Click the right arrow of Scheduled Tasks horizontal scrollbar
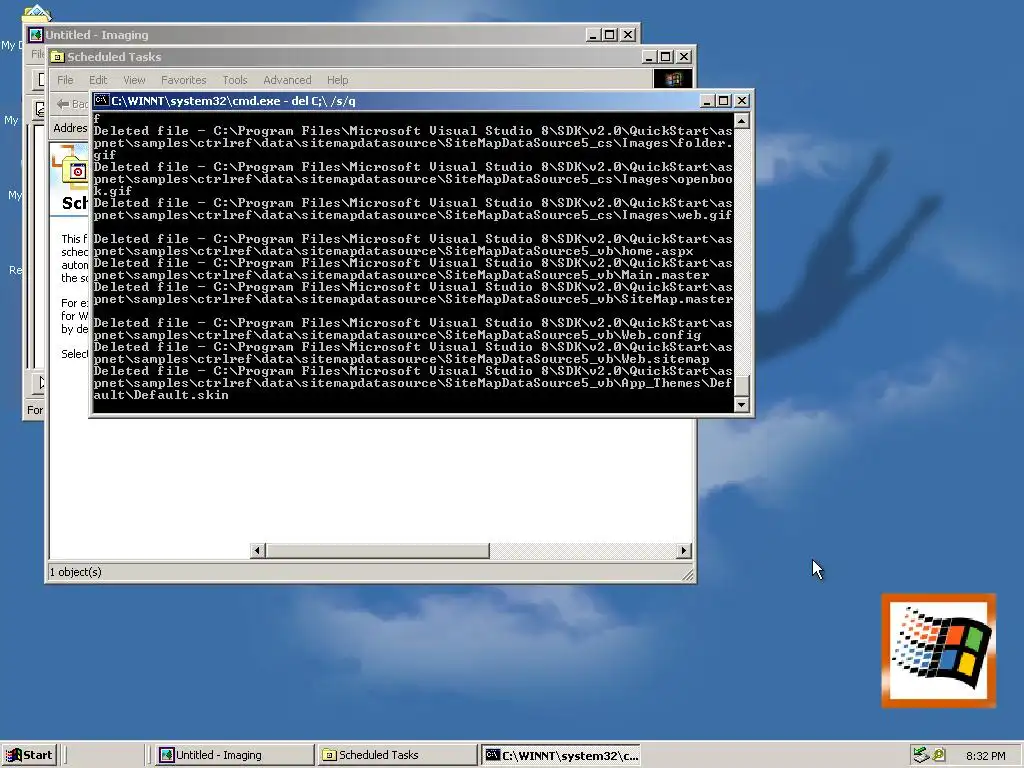Image resolution: width=1024 pixels, height=768 pixels. tap(683, 551)
